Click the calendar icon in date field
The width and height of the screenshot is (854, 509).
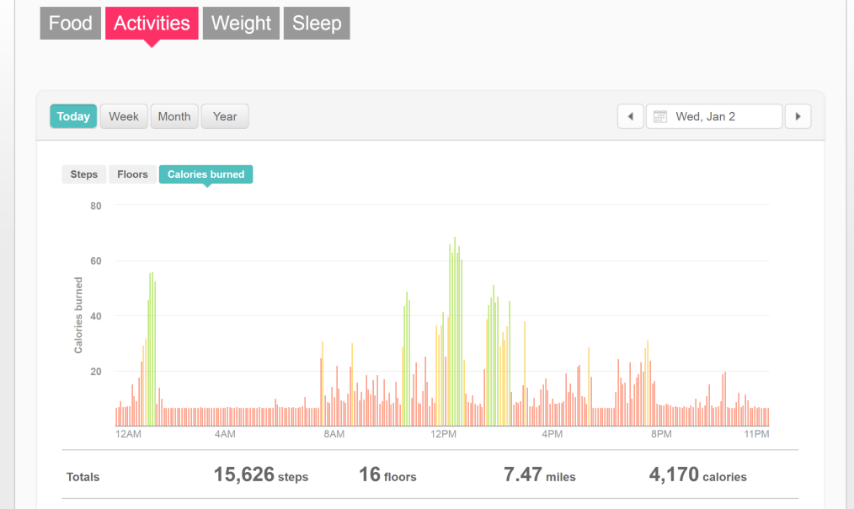point(660,117)
